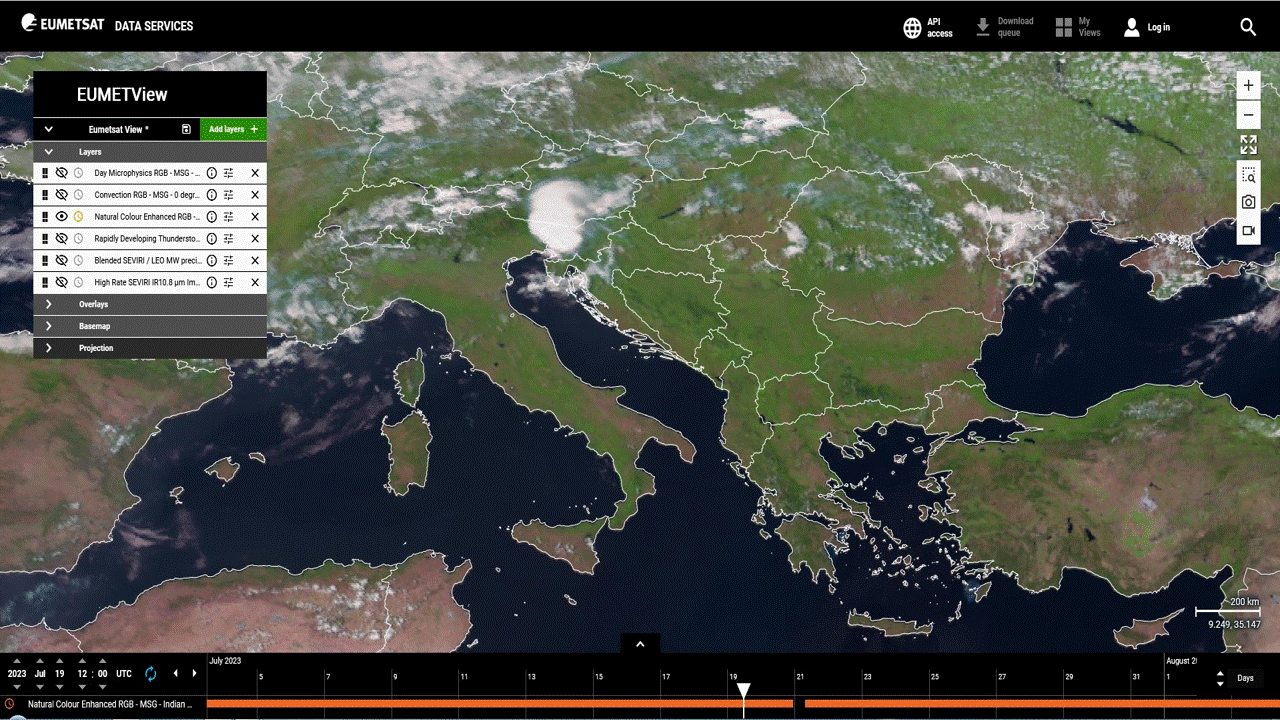The height and width of the screenshot is (720, 1280).
Task: Show info for Blended SEVIRI / LEO MW layer
Action: pyautogui.click(x=212, y=261)
